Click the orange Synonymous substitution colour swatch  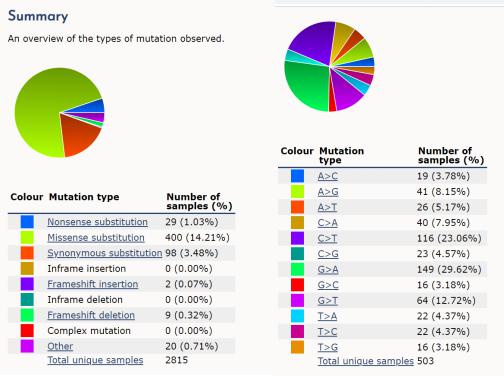(27, 253)
